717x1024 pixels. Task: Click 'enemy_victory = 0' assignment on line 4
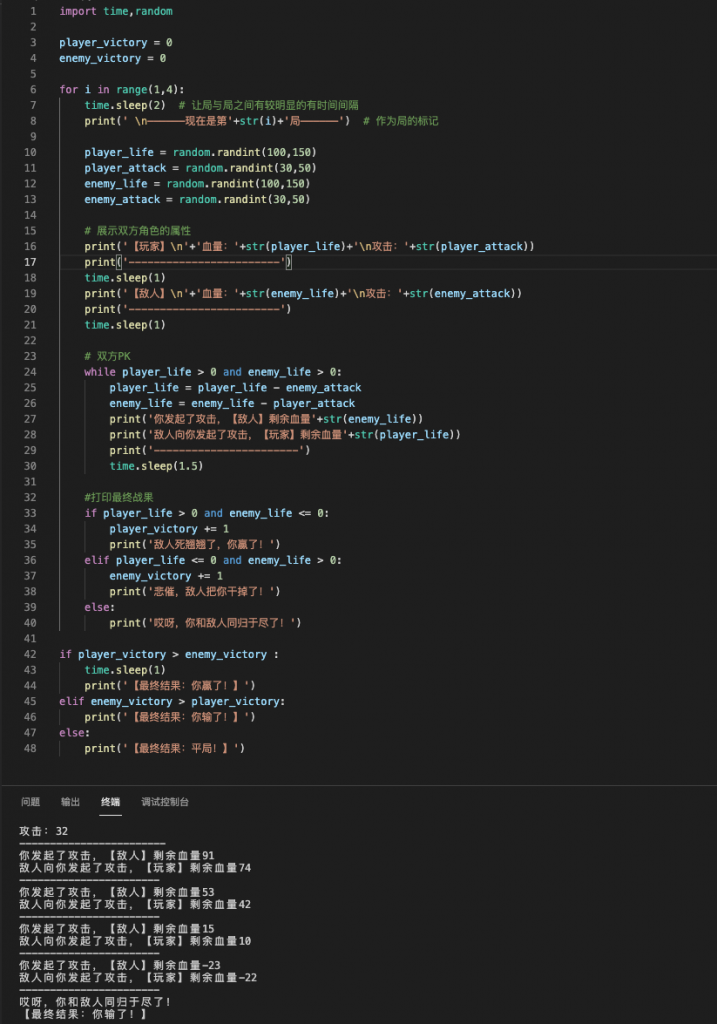pos(112,58)
